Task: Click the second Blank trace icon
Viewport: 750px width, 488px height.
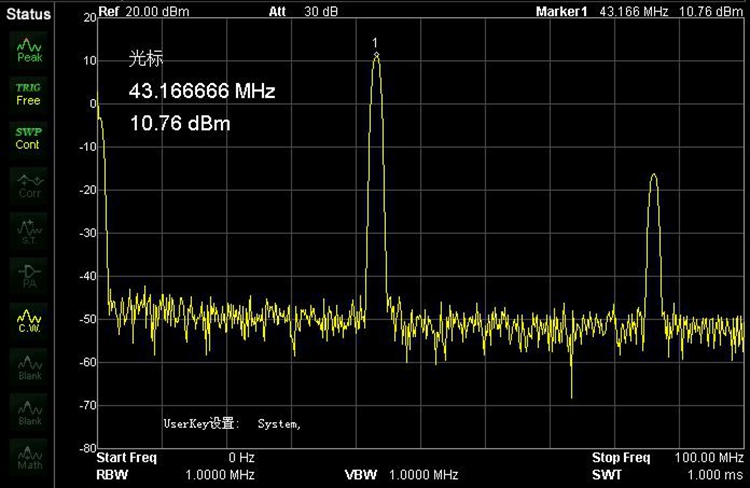Action: [29, 412]
